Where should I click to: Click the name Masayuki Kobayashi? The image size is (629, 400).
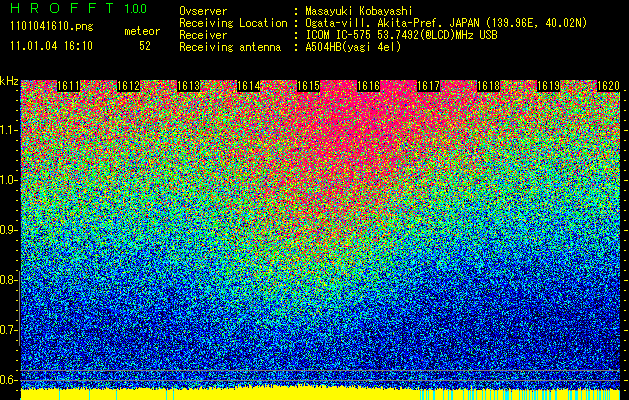click(x=359, y=11)
